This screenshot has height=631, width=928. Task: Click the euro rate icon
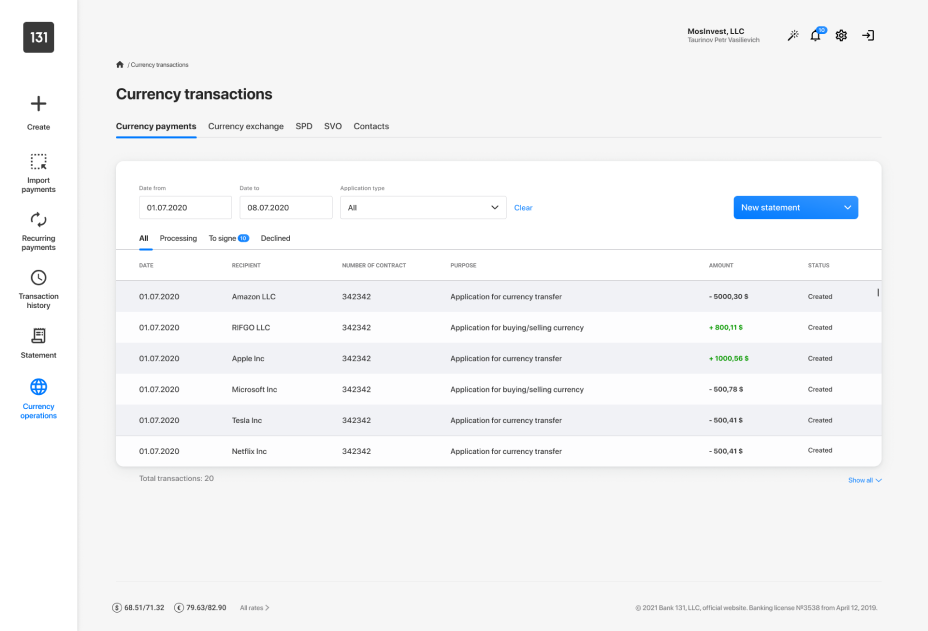coord(179,607)
